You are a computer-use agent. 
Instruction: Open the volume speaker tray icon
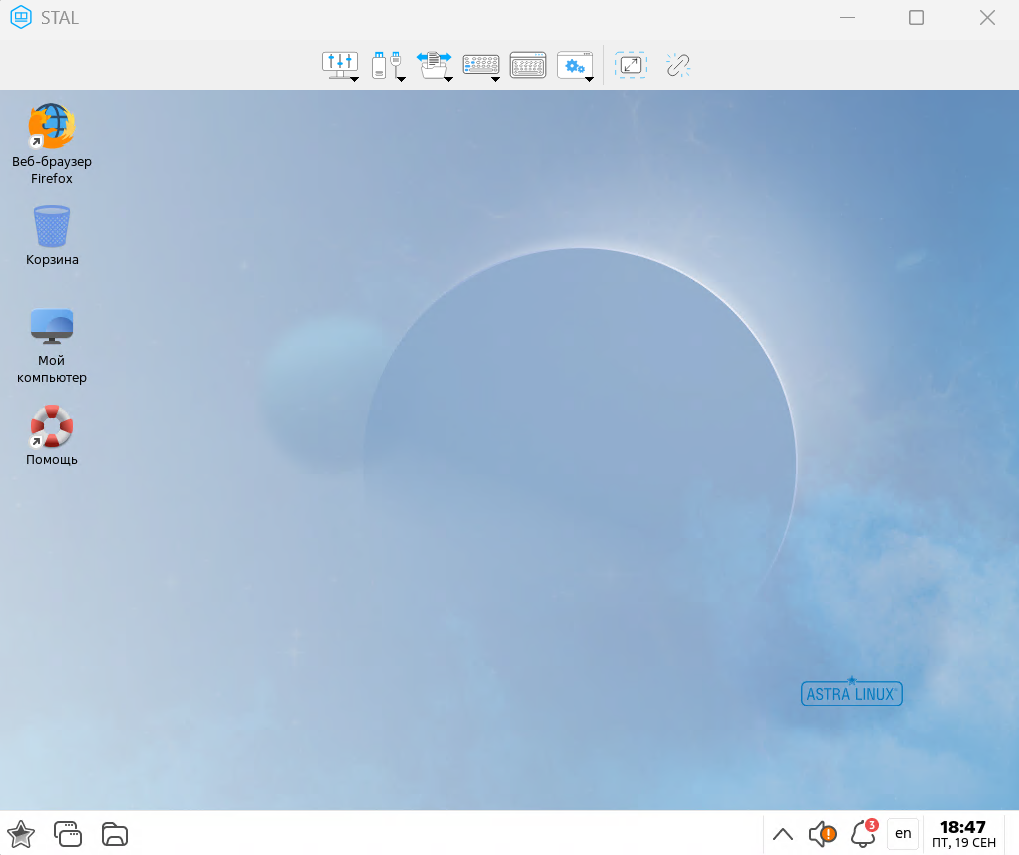click(x=822, y=834)
